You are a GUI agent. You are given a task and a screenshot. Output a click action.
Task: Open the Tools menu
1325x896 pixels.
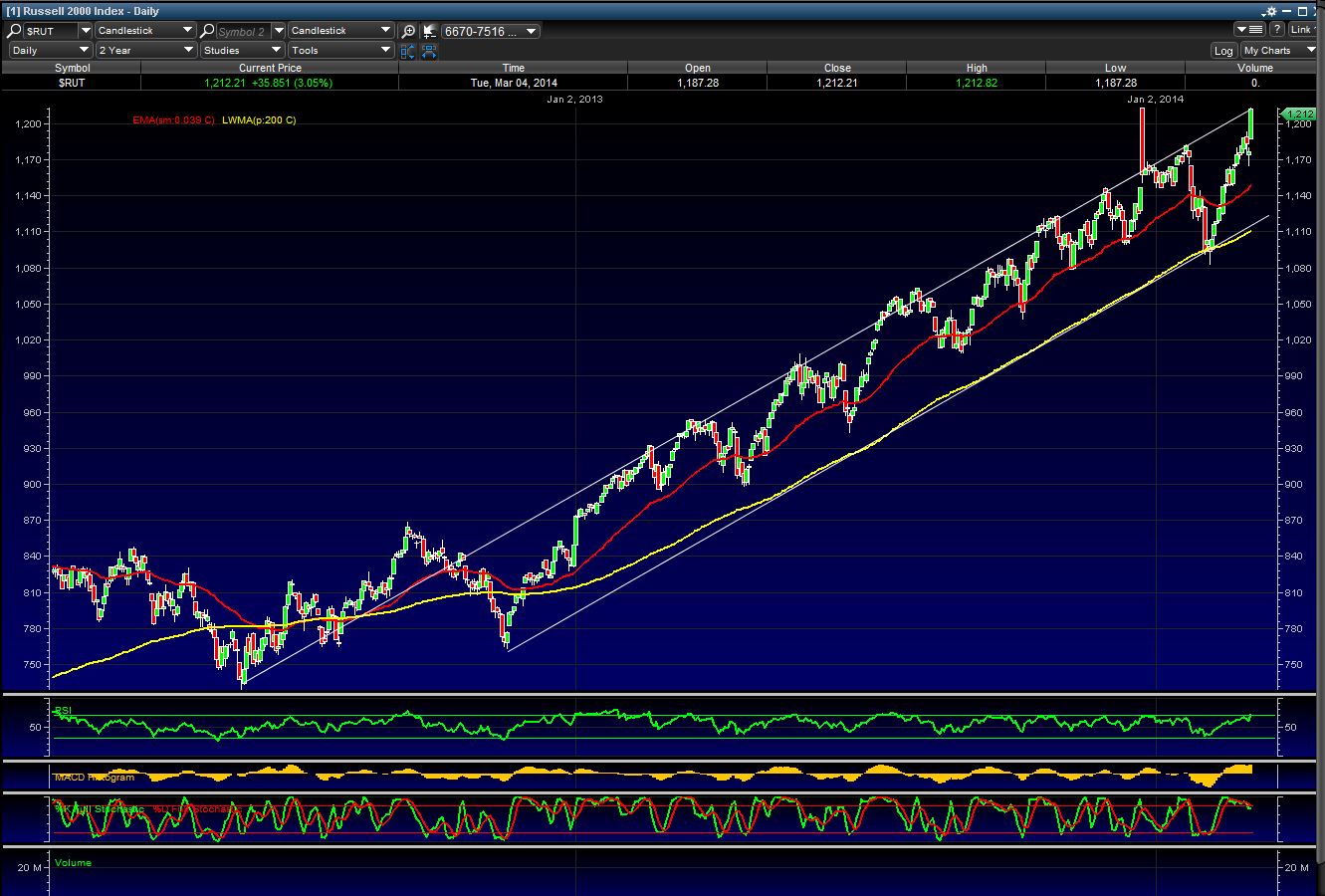(341, 50)
